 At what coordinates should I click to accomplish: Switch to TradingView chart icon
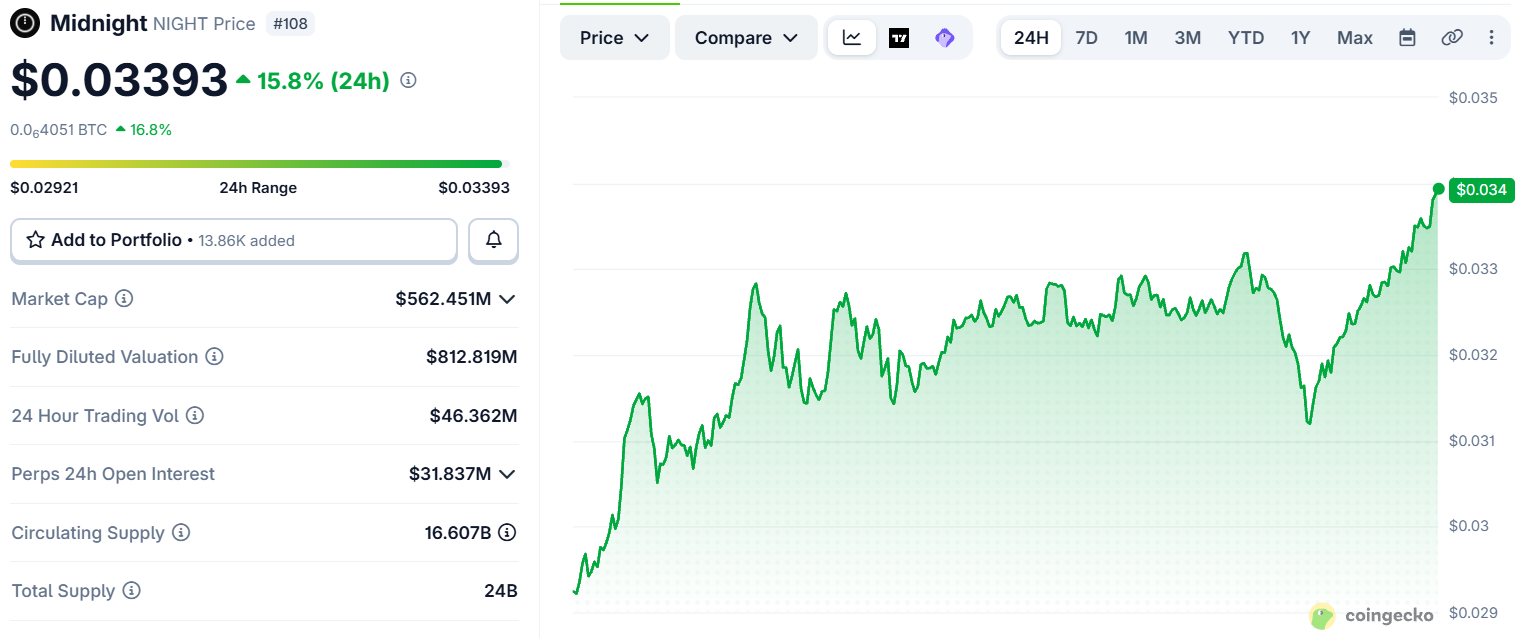[x=899, y=38]
